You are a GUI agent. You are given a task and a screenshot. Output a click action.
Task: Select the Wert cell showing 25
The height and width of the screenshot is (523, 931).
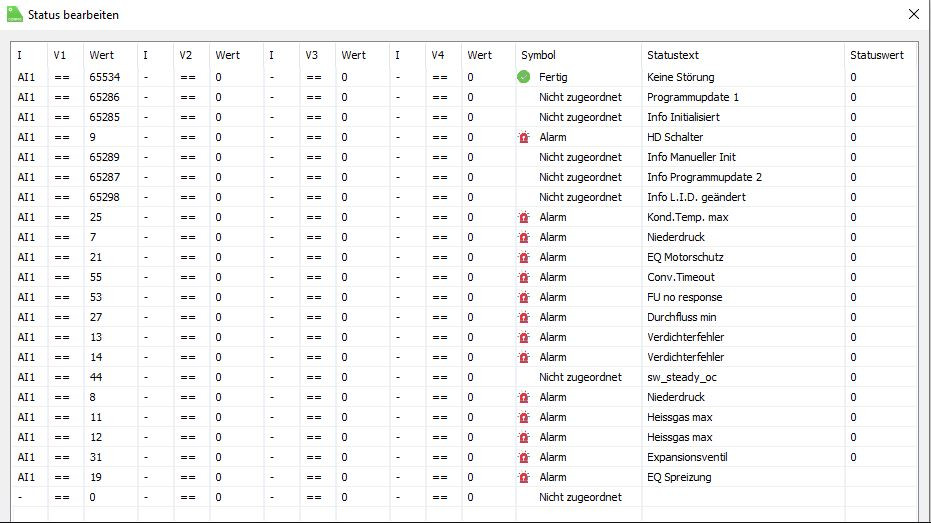point(96,217)
